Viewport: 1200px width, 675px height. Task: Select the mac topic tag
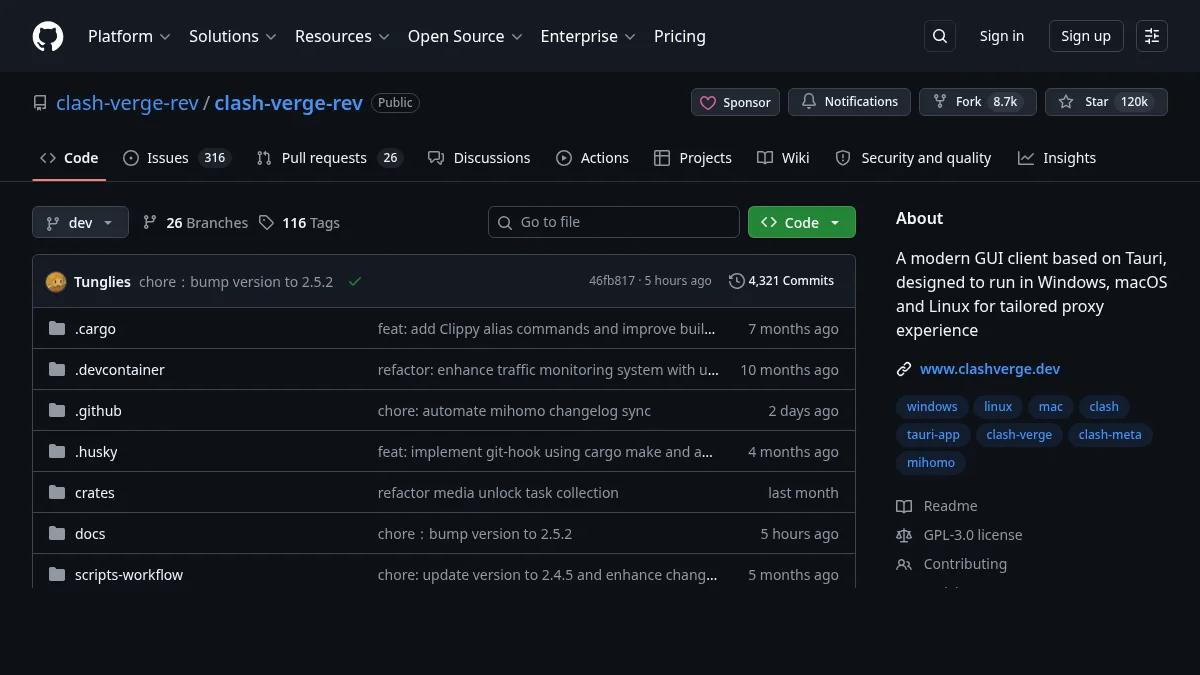(x=1051, y=407)
